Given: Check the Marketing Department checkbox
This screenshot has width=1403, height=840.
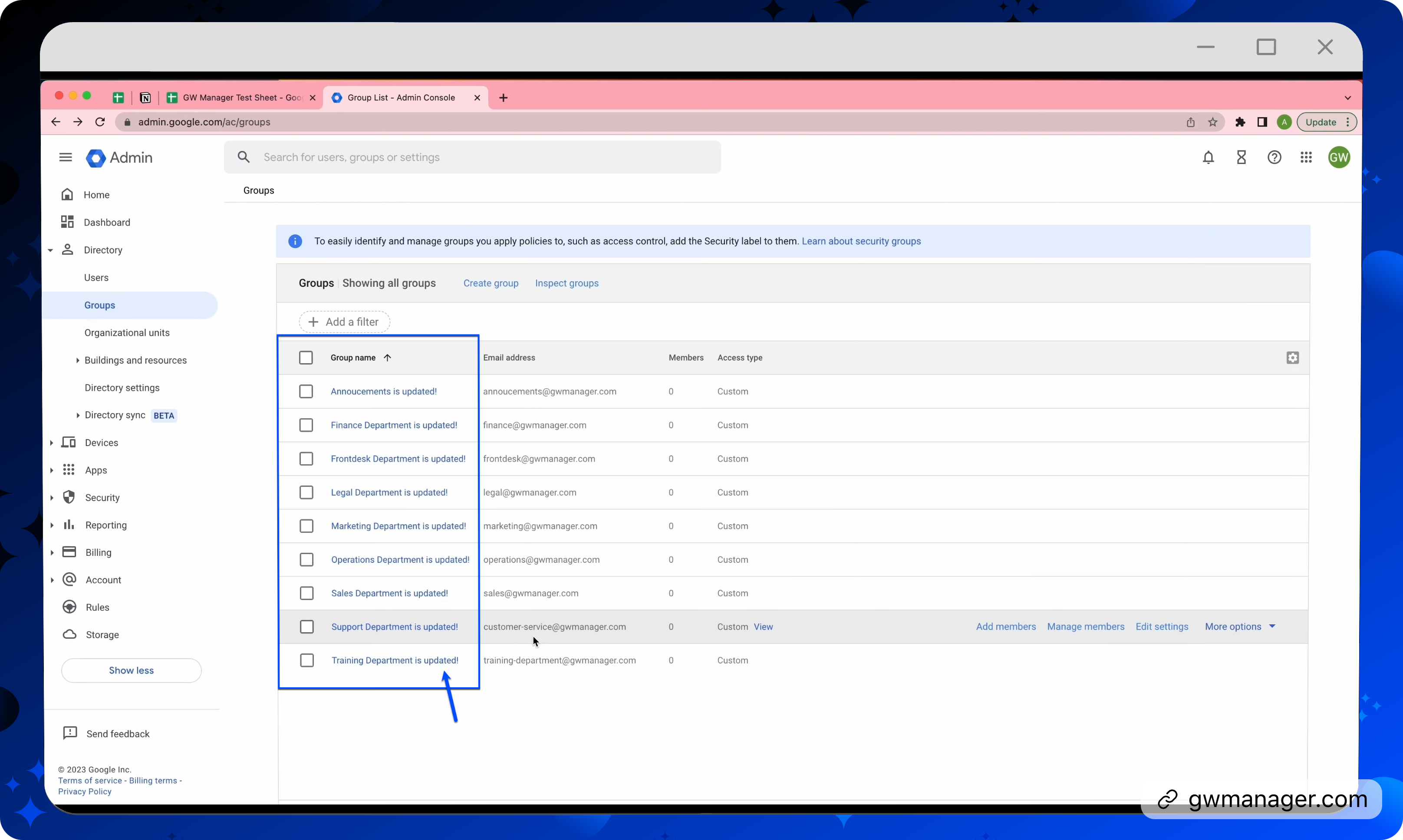Looking at the screenshot, I should [306, 526].
